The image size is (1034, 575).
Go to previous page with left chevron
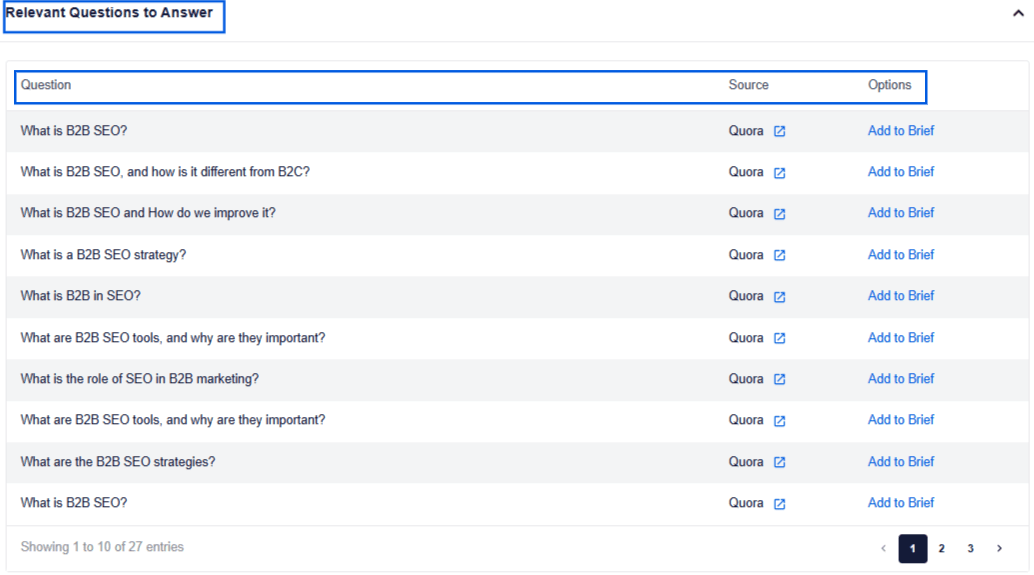[x=884, y=549]
